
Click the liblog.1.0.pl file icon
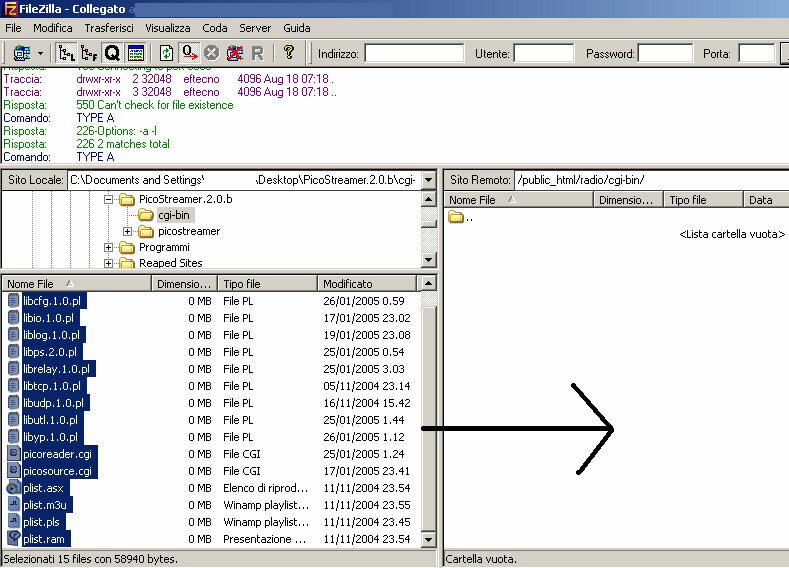pos(14,335)
